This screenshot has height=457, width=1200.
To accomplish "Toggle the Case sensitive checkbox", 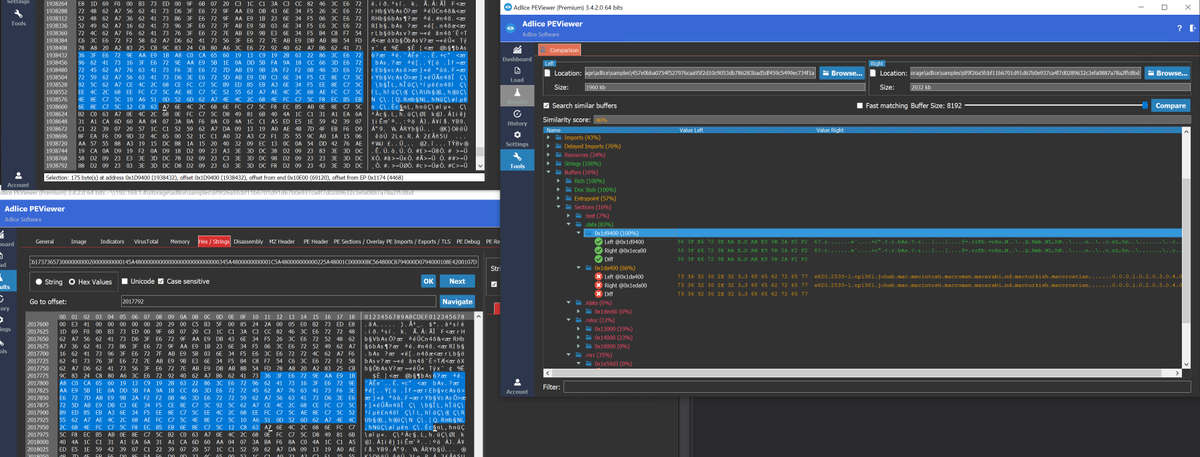I will [x=160, y=282].
